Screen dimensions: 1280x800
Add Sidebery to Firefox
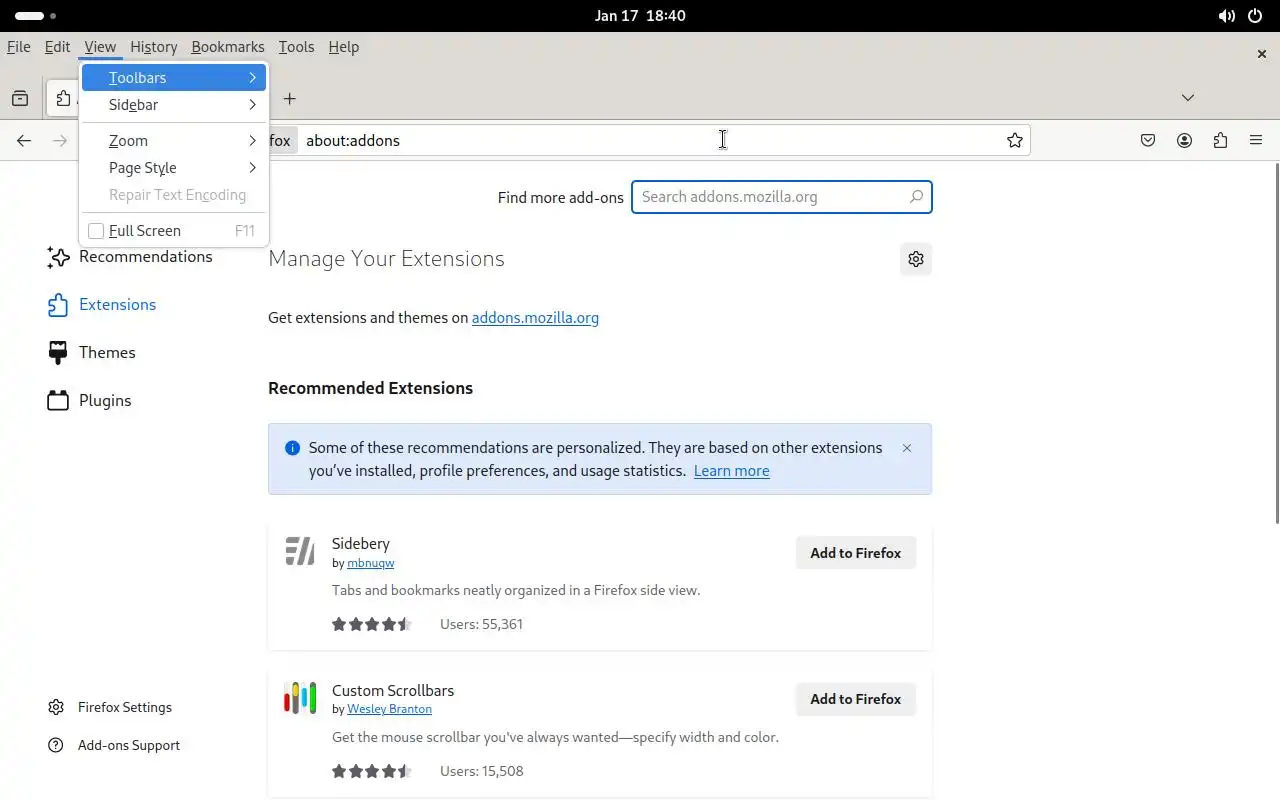tap(856, 553)
